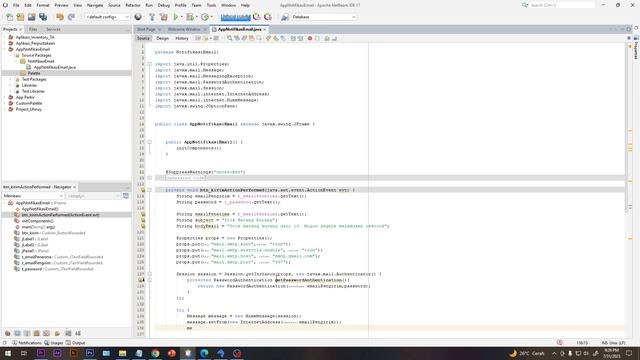Run project with green play icon
The height and width of the screenshot is (360, 640).
(176, 17)
